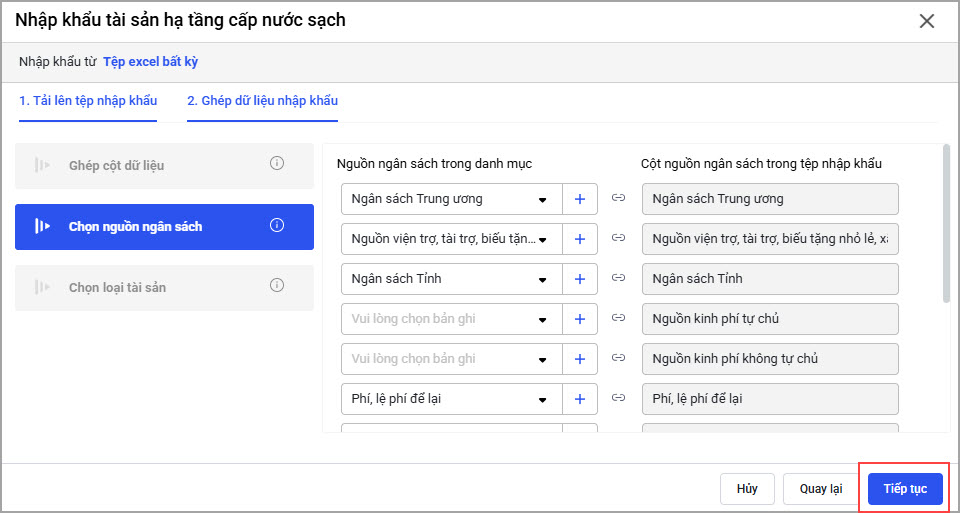Click the Quay lại button
This screenshot has width=960, height=513.
820,489
